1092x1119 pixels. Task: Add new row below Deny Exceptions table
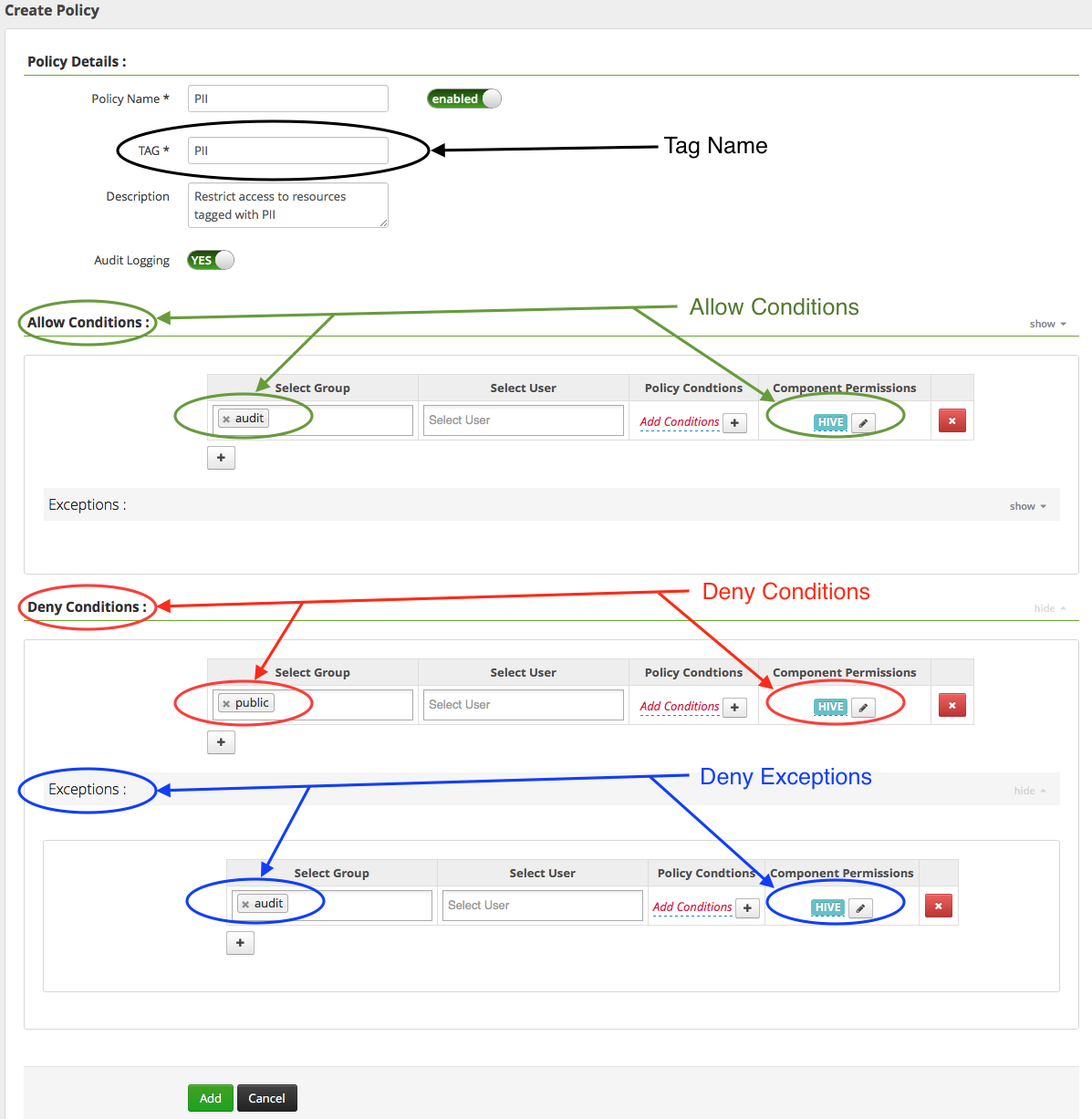(x=240, y=943)
